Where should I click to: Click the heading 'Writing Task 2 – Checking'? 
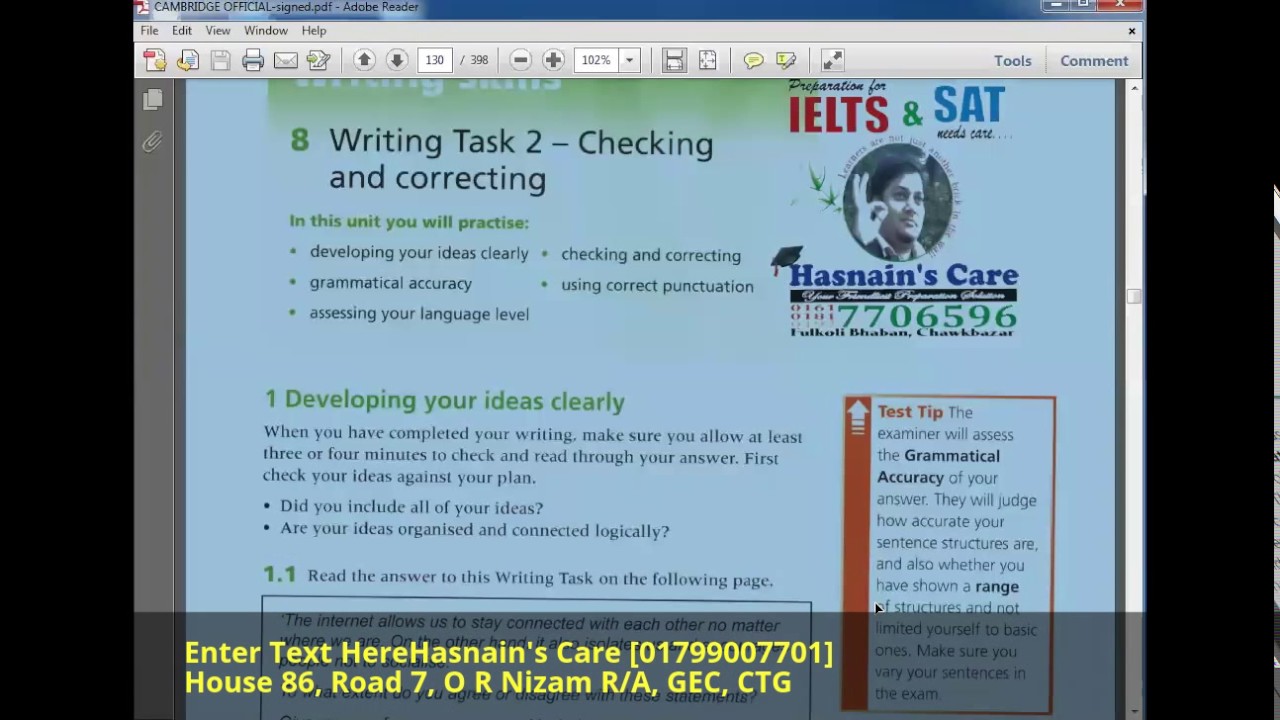click(521, 143)
